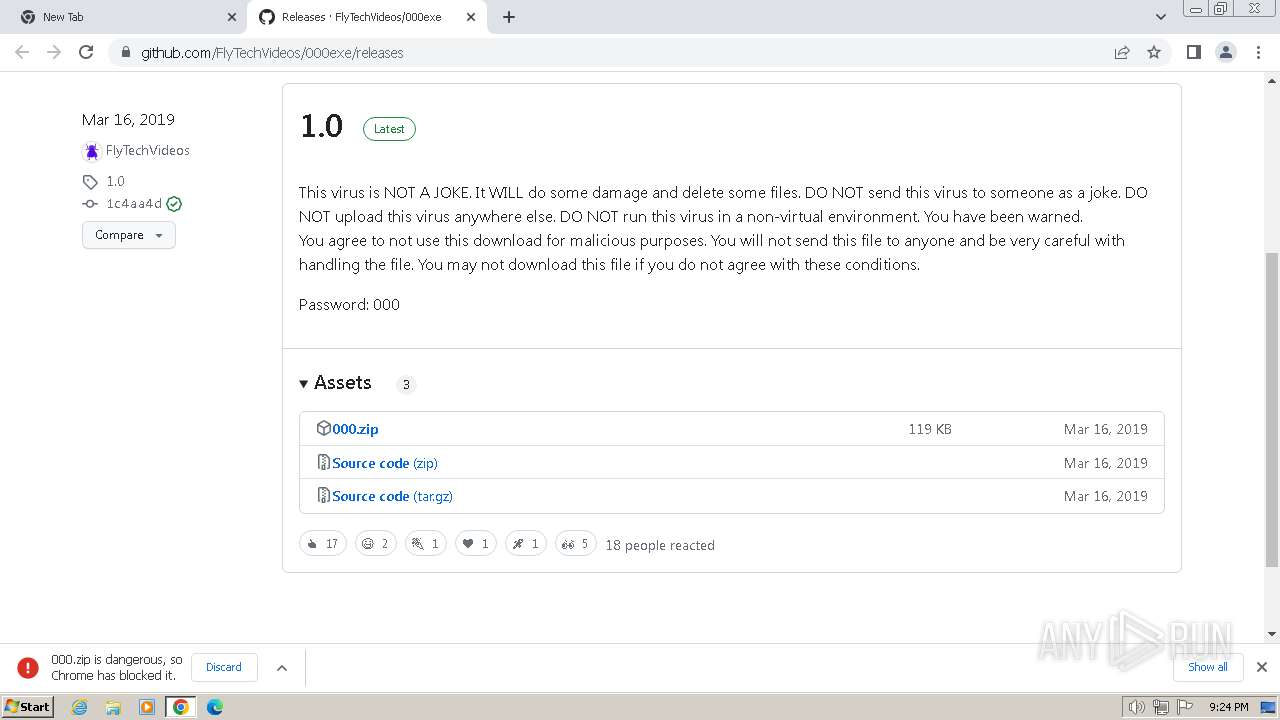The image size is (1280, 720).
Task: Open commit 1c4aa4d link
Action: pos(134,204)
